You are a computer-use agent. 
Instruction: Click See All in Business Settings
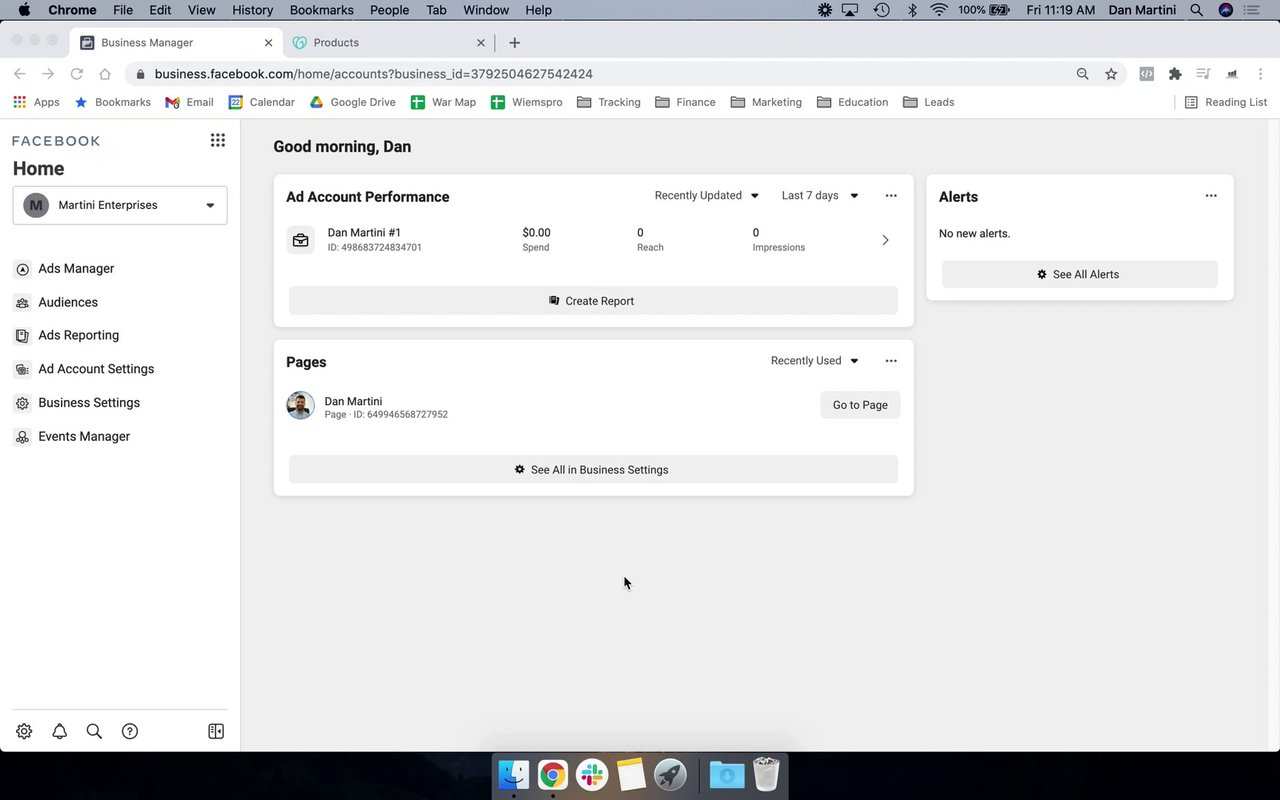(593, 470)
